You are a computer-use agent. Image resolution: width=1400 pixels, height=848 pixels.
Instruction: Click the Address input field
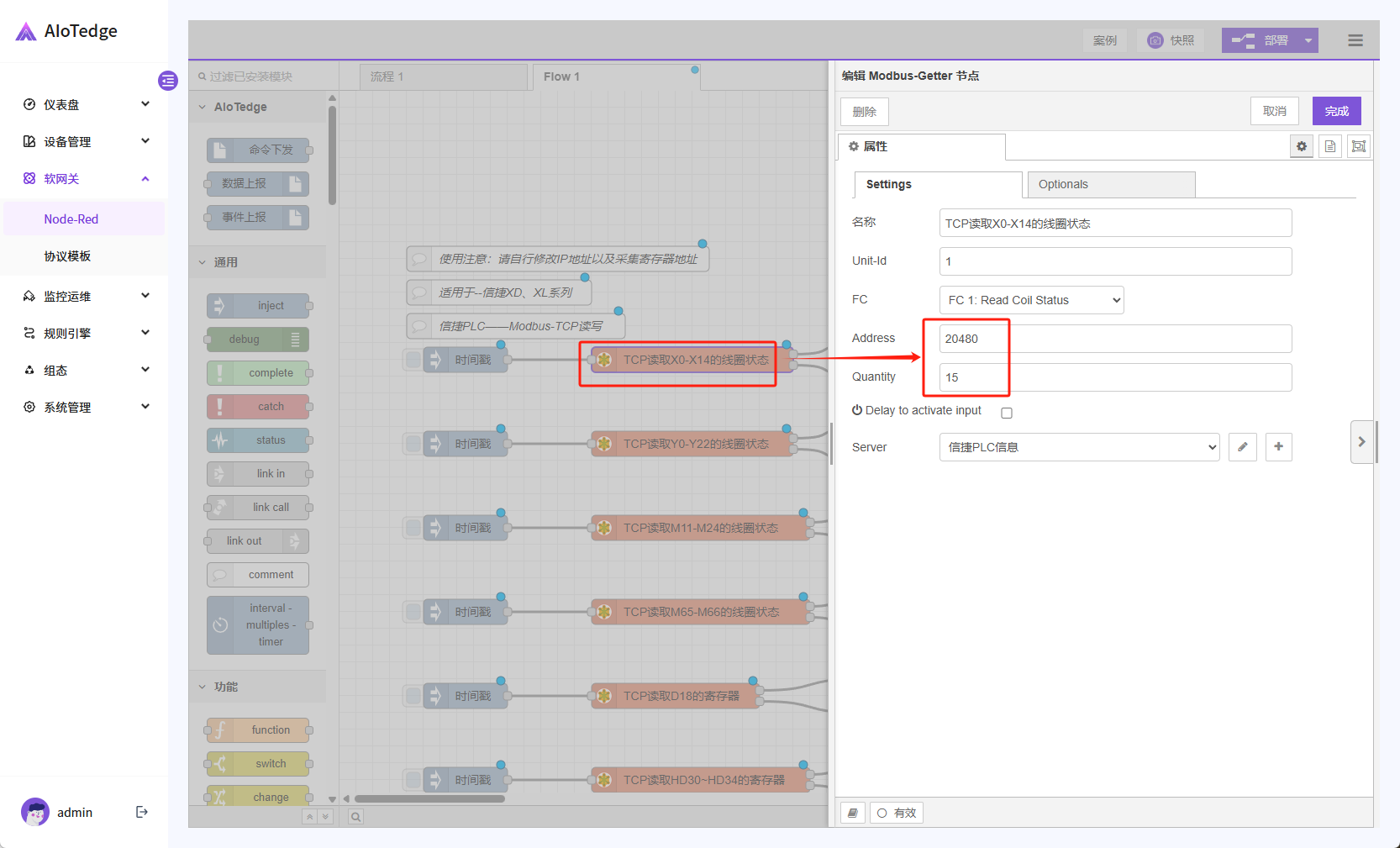1114,339
